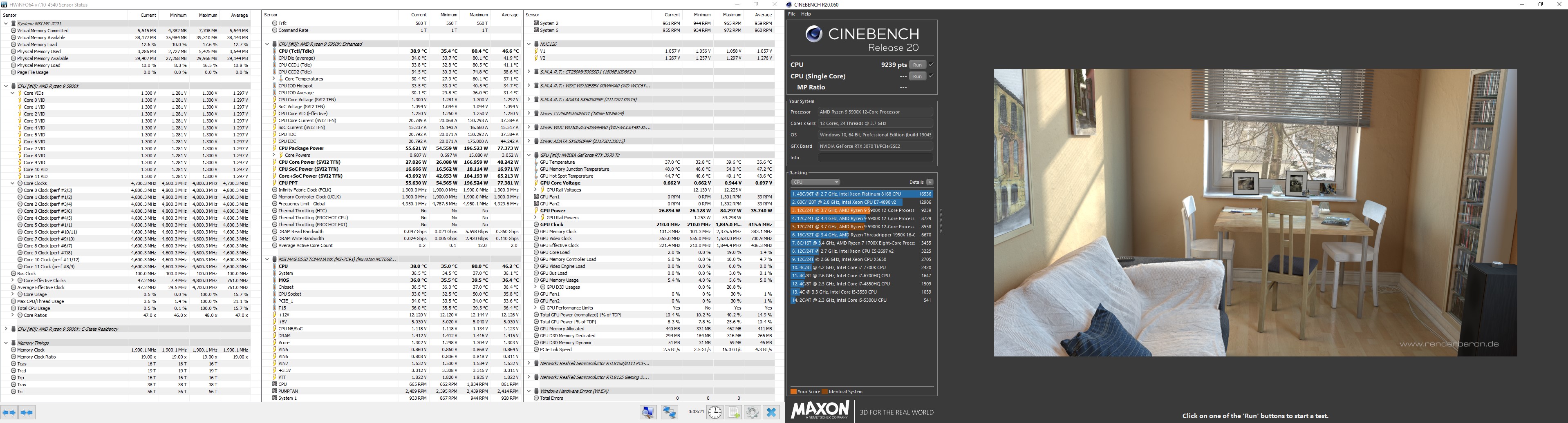Image resolution: width=1568 pixels, height=423 pixels.
Task: Click the Info input field
Action: point(875,158)
